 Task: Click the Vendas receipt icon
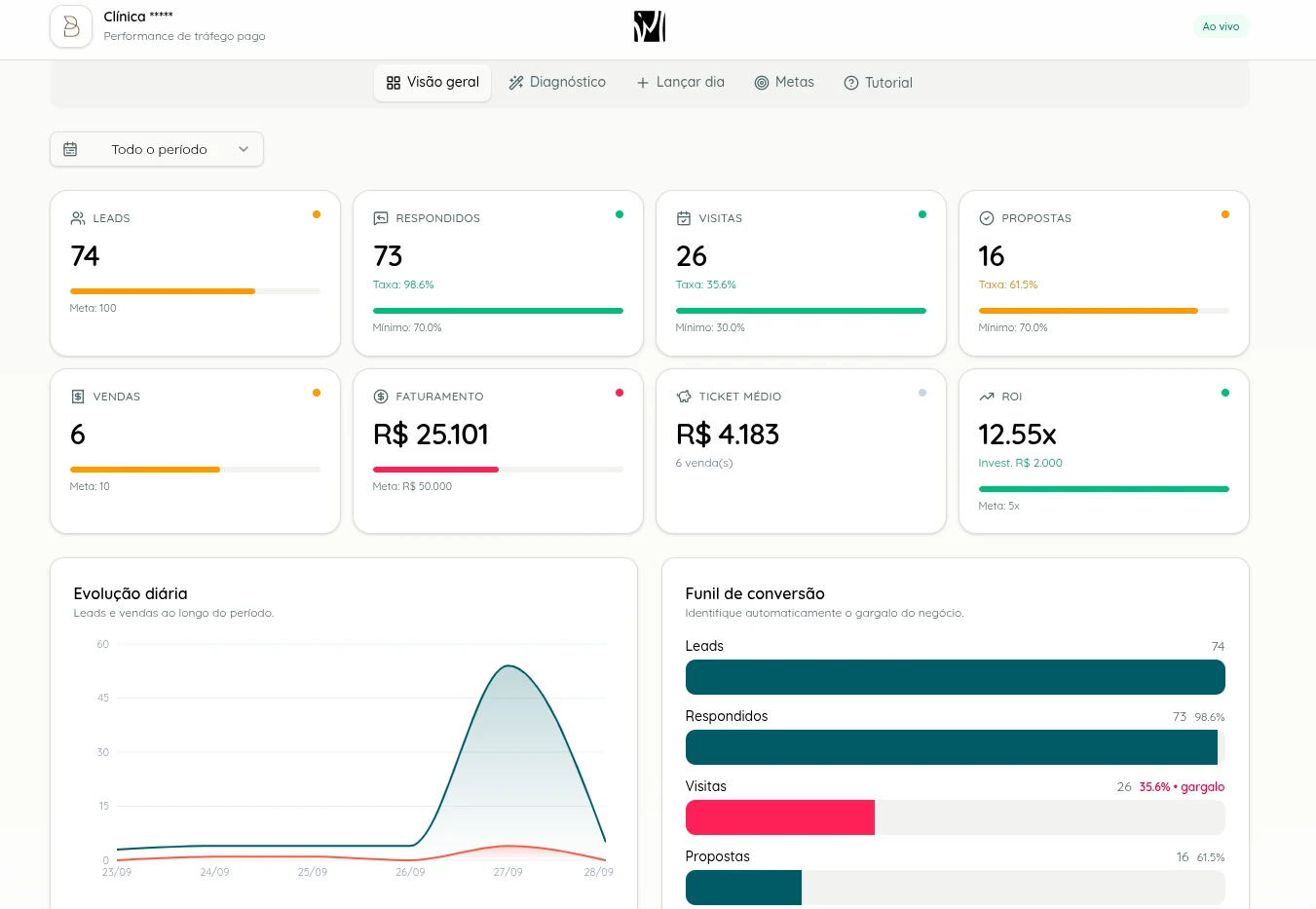tap(78, 397)
